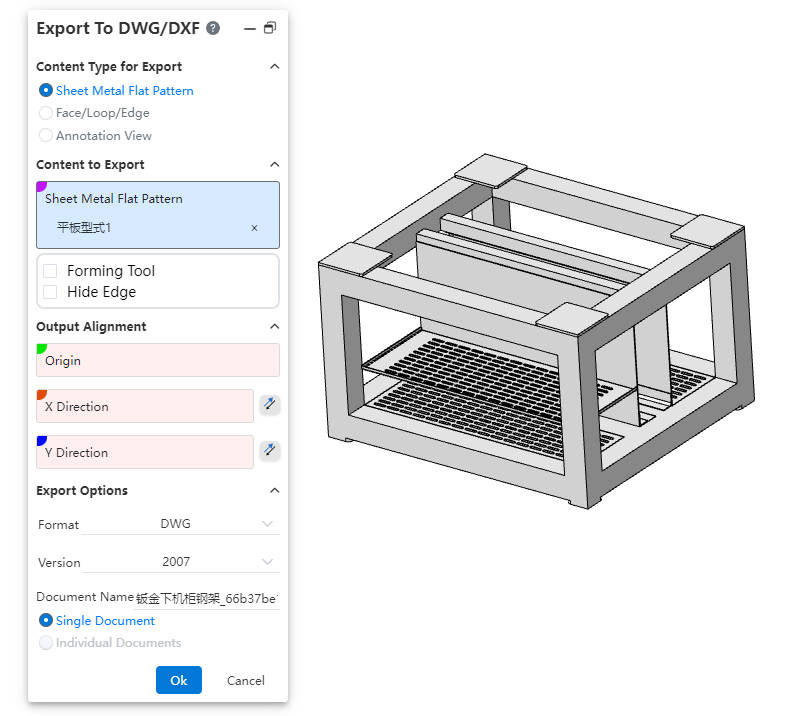Pop out the Export To DWG/DXF panel

(x=270, y=28)
